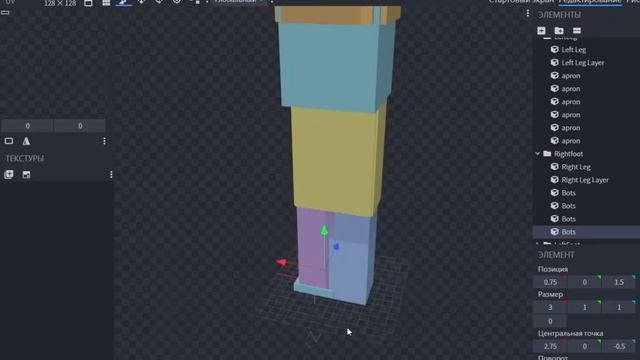Click the last Size field showing 1

[x=618, y=307]
